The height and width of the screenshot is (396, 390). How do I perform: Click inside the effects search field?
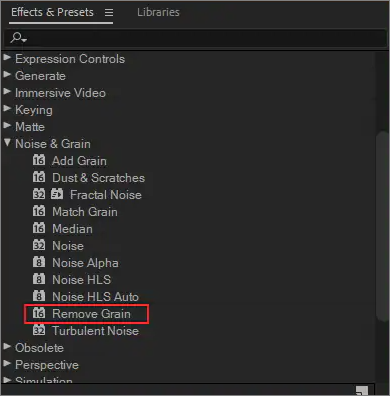[x=195, y=38]
